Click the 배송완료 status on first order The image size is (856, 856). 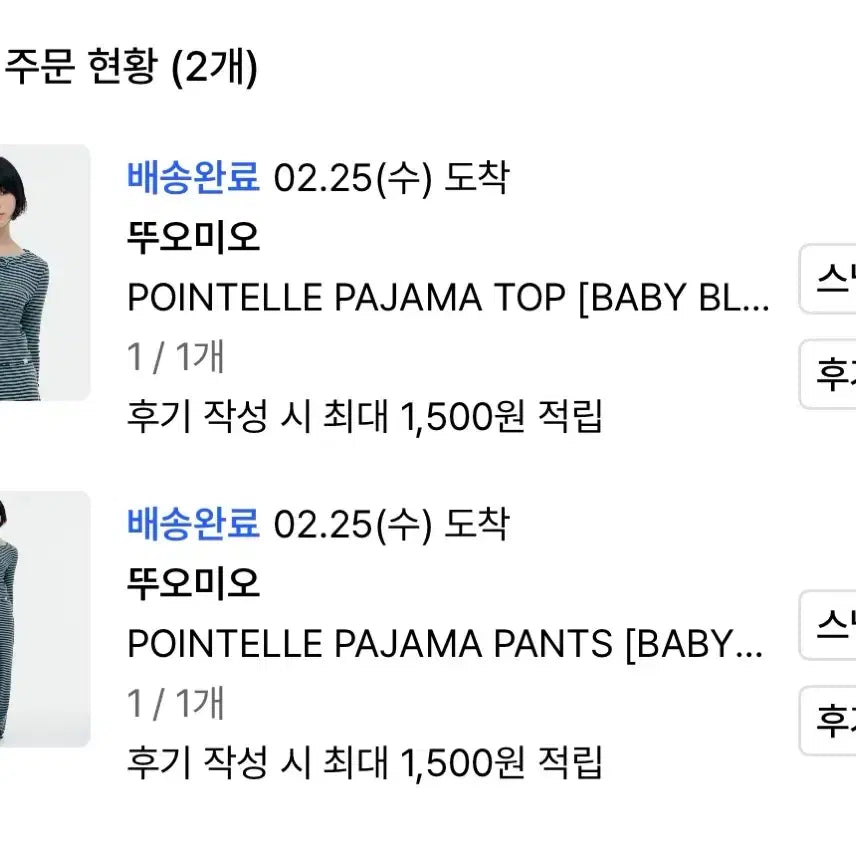click(x=192, y=180)
